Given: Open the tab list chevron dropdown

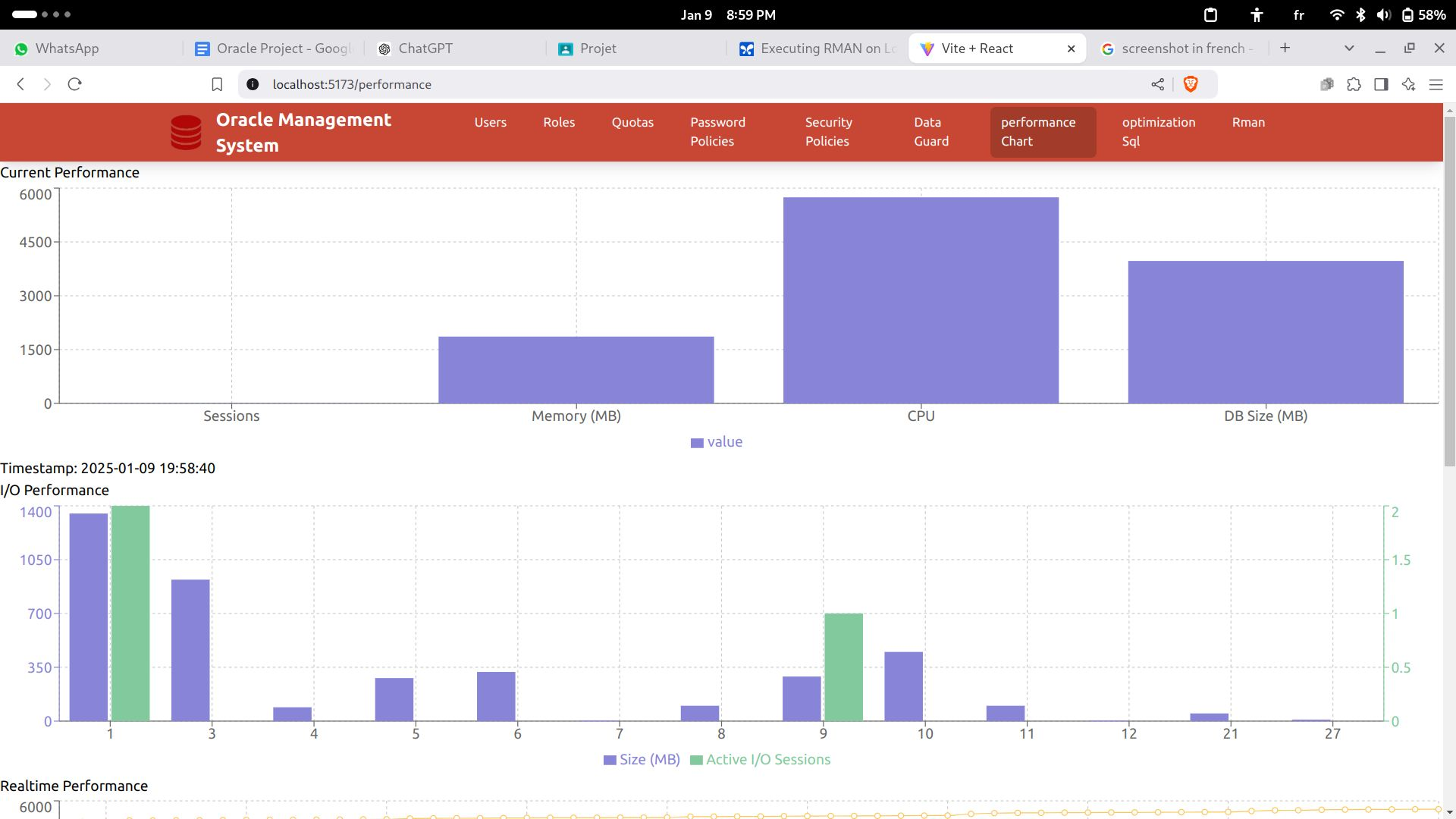Looking at the screenshot, I should pyautogui.click(x=1348, y=48).
